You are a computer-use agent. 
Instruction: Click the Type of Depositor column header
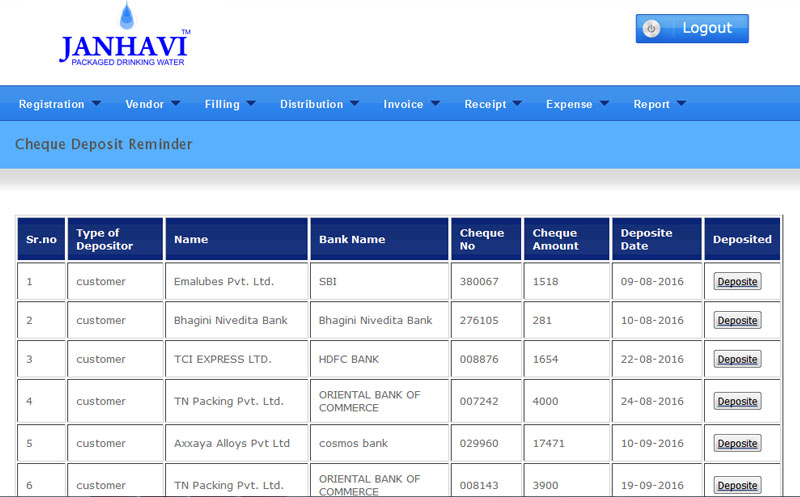tap(115, 239)
